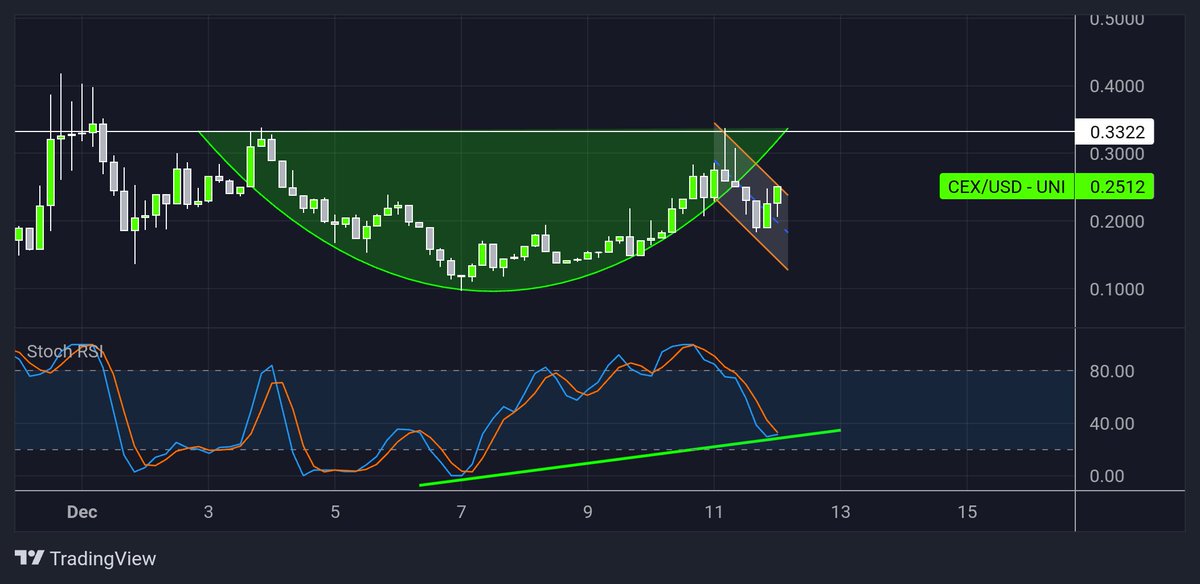Click the CEX/USD - UNI symbol label
1200x584 pixels.
pyautogui.click(x=1008, y=186)
